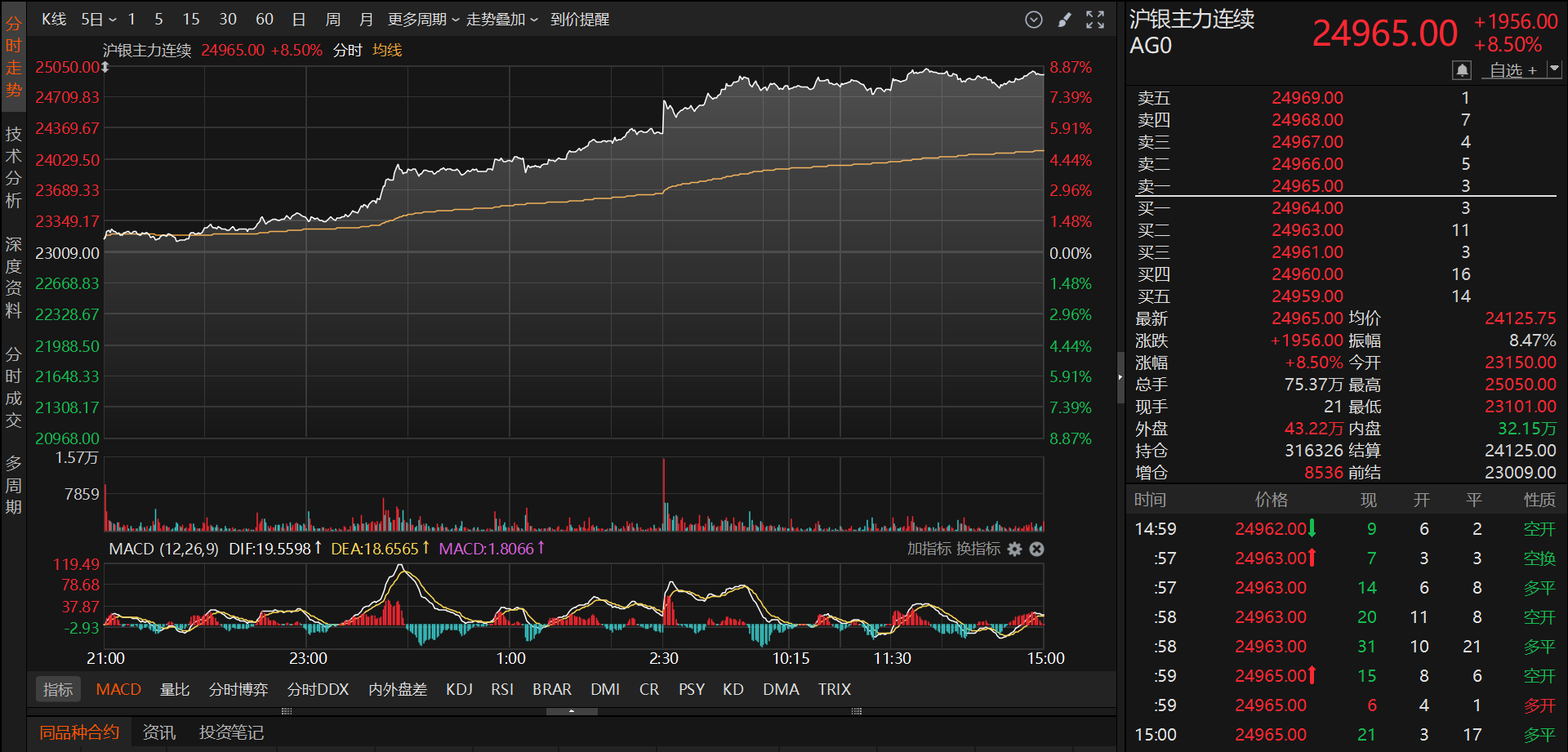Select the RSI indicator tab
Screen dimensions: 1568x752
coord(502,689)
